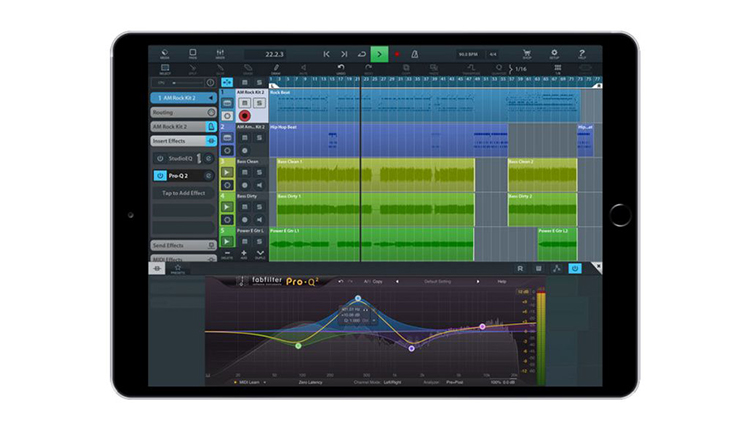Activate the Split tool
This screenshot has width=750, height=430.
(193, 69)
